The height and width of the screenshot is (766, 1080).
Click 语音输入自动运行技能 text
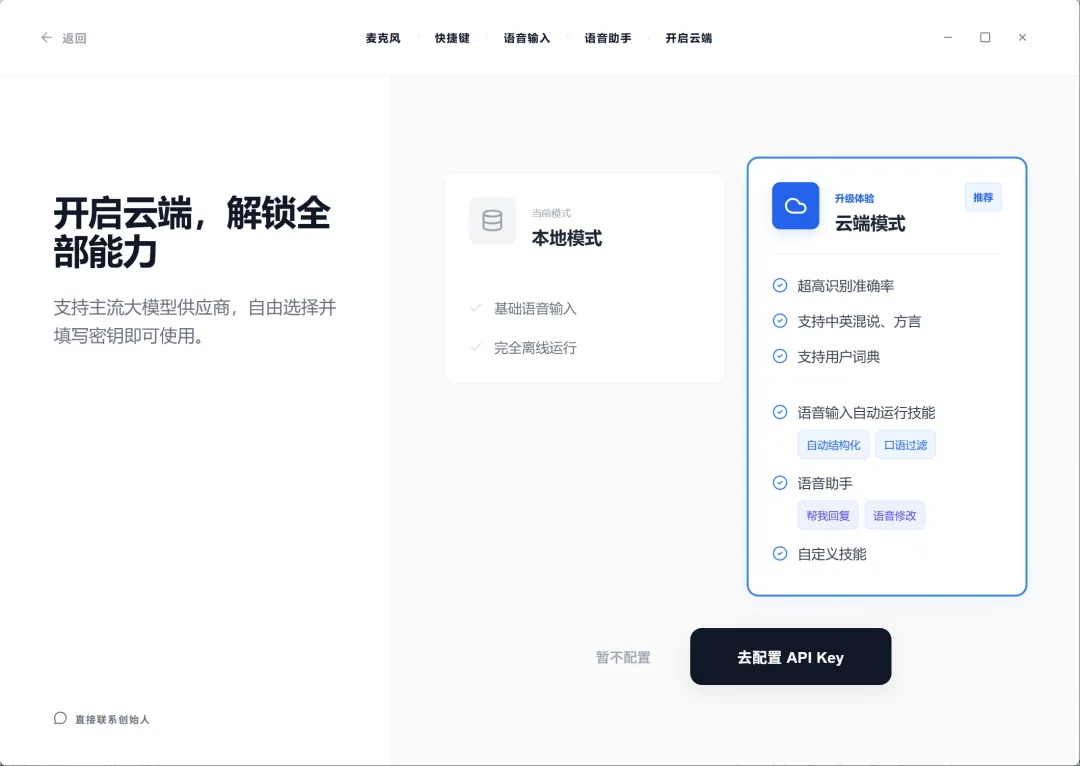click(x=866, y=413)
